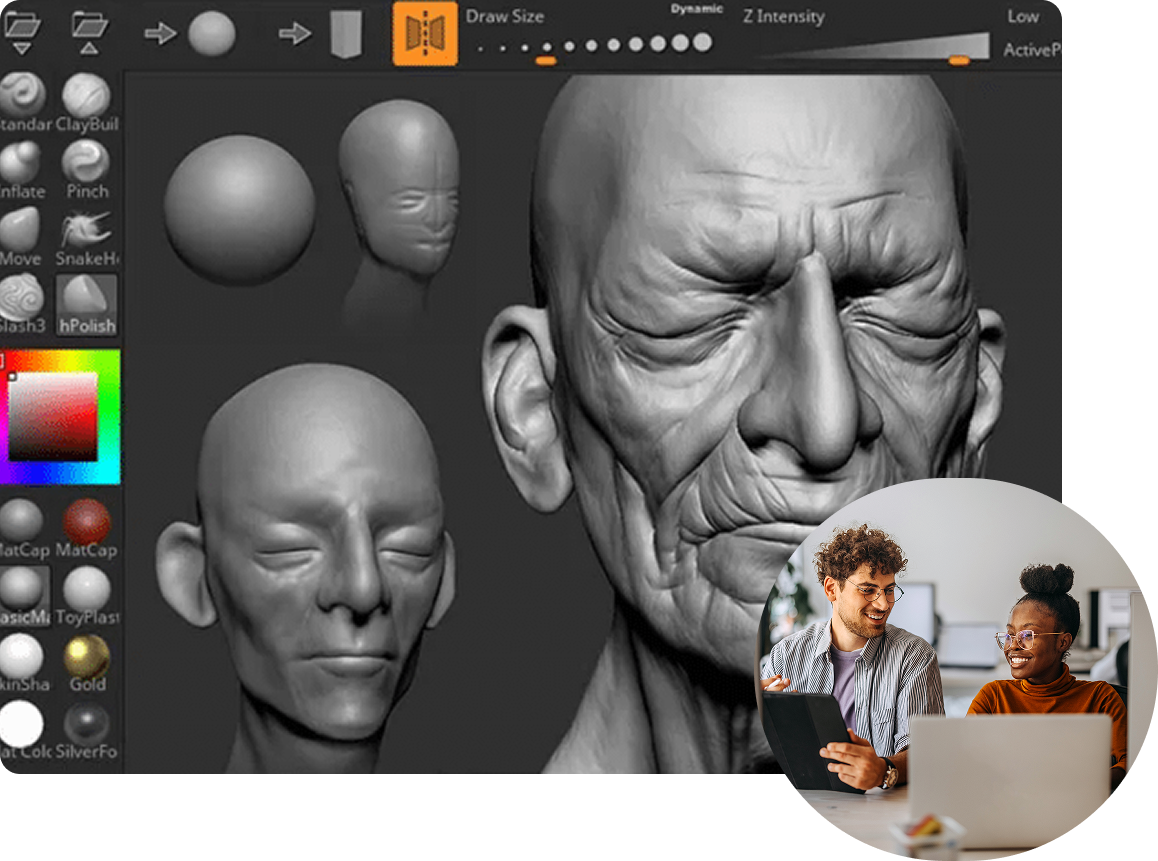This screenshot has height=861, width=1158.
Task: Click the Draw Size slider handle
Action: (x=546, y=61)
